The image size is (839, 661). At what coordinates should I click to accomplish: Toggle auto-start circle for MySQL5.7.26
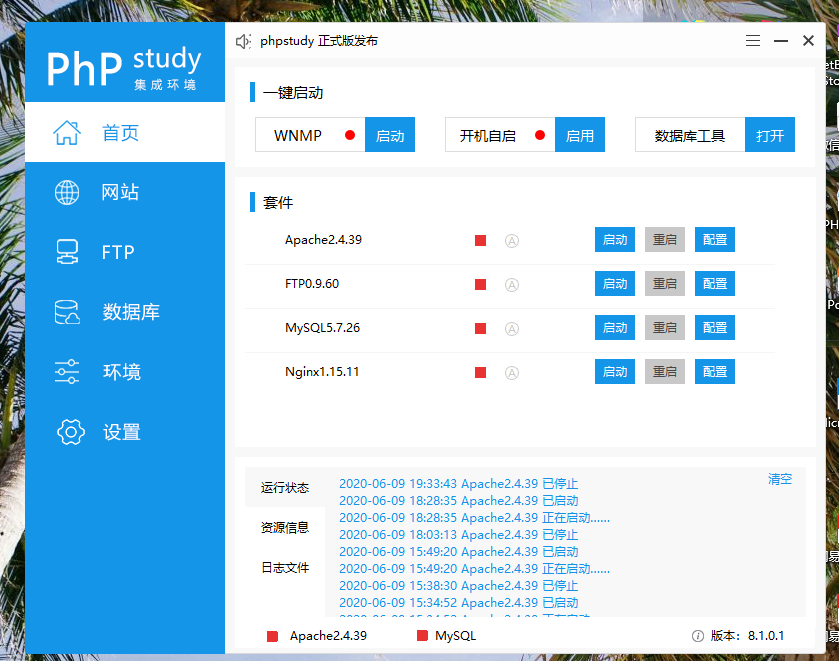tap(512, 329)
